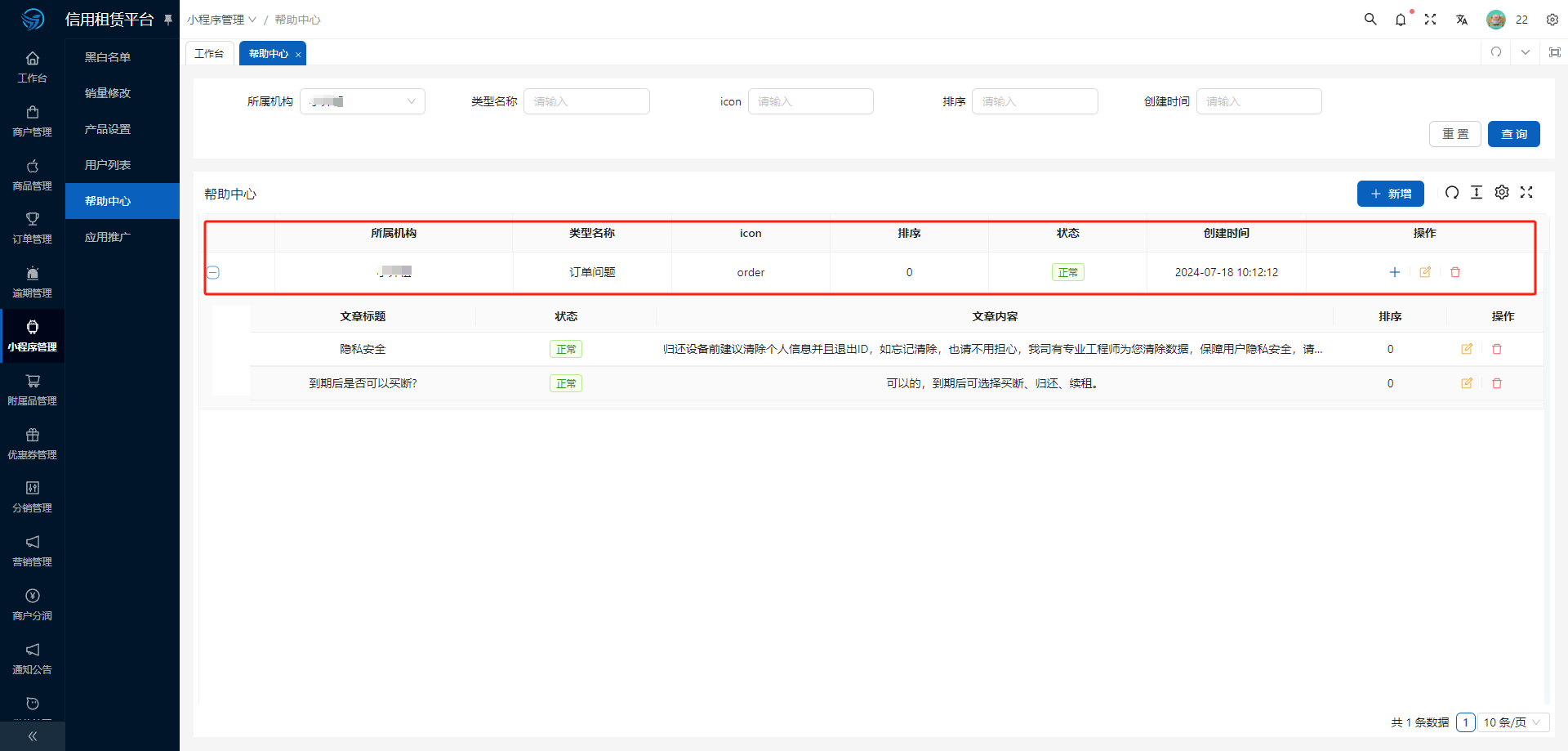Click the 正常 status tag for 隐私安全
This screenshot has height=751, width=1568.
point(566,349)
